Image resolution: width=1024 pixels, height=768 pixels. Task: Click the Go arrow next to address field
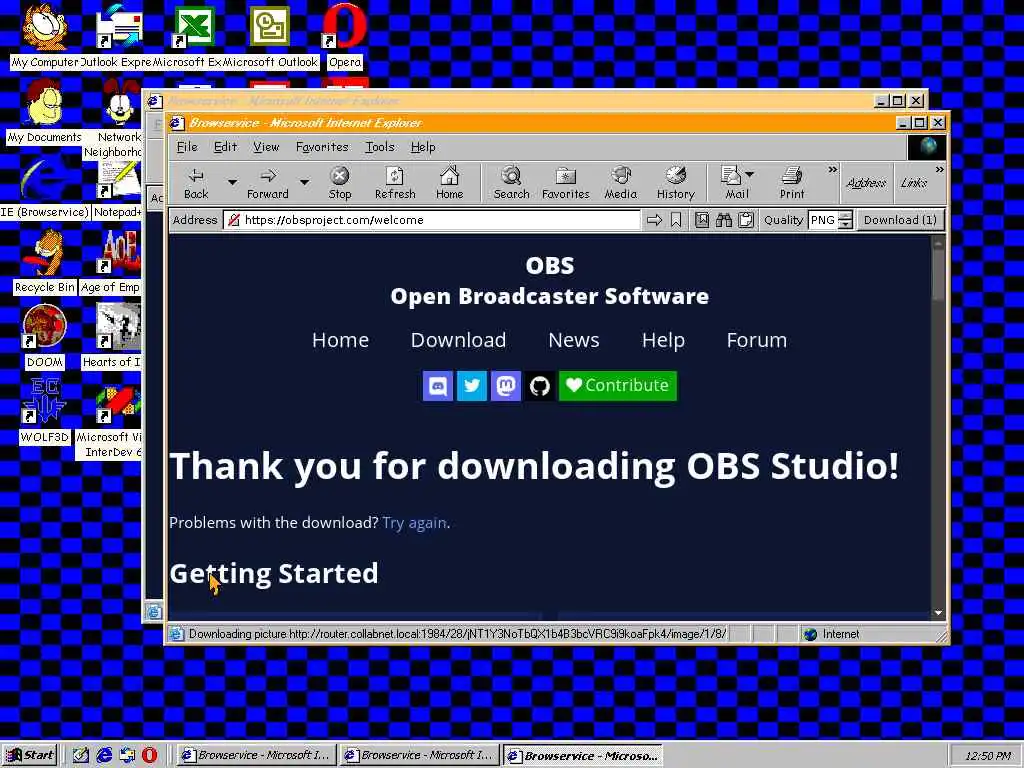[x=654, y=220]
